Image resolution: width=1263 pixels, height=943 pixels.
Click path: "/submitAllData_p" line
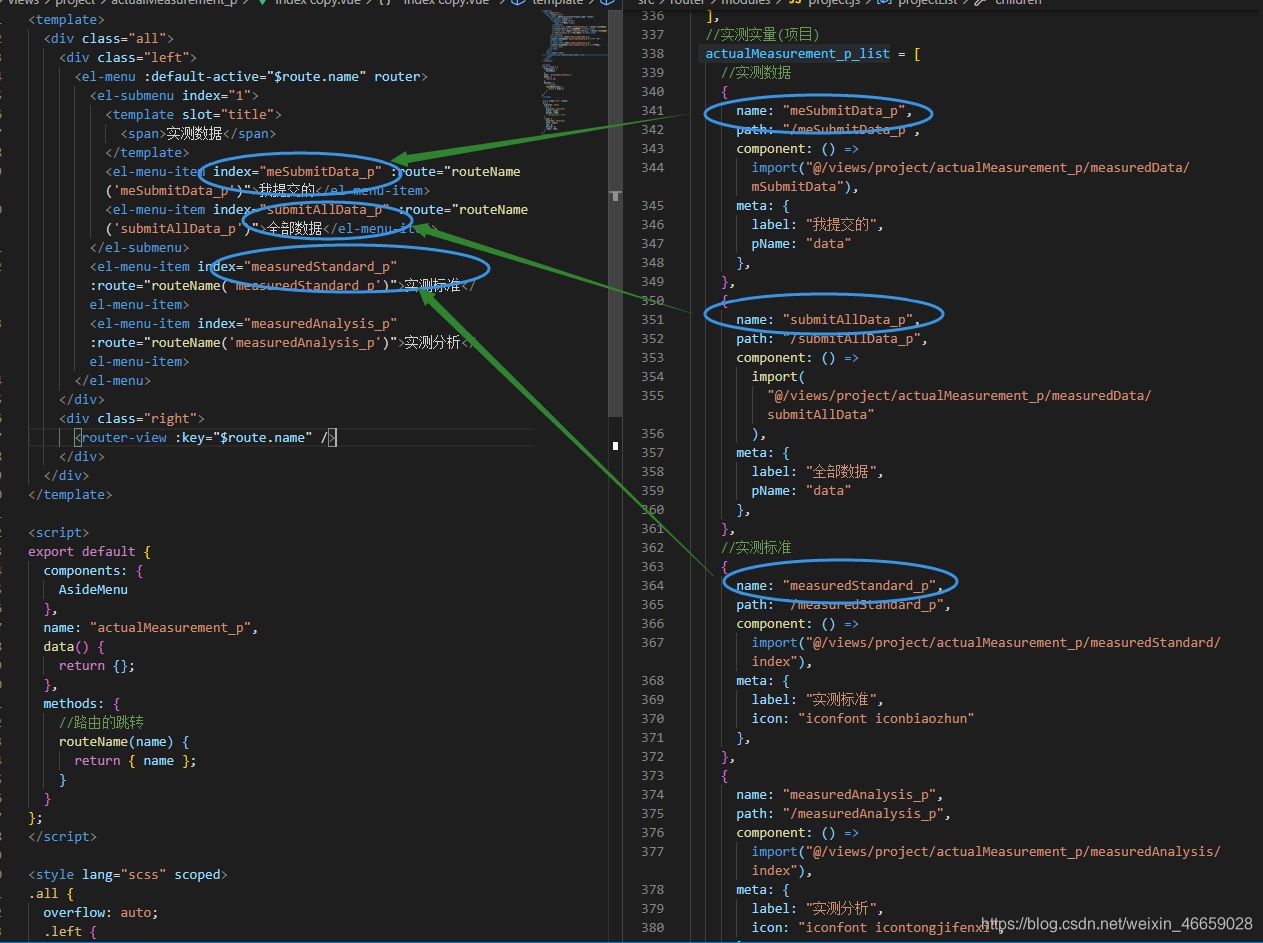click(832, 338)
